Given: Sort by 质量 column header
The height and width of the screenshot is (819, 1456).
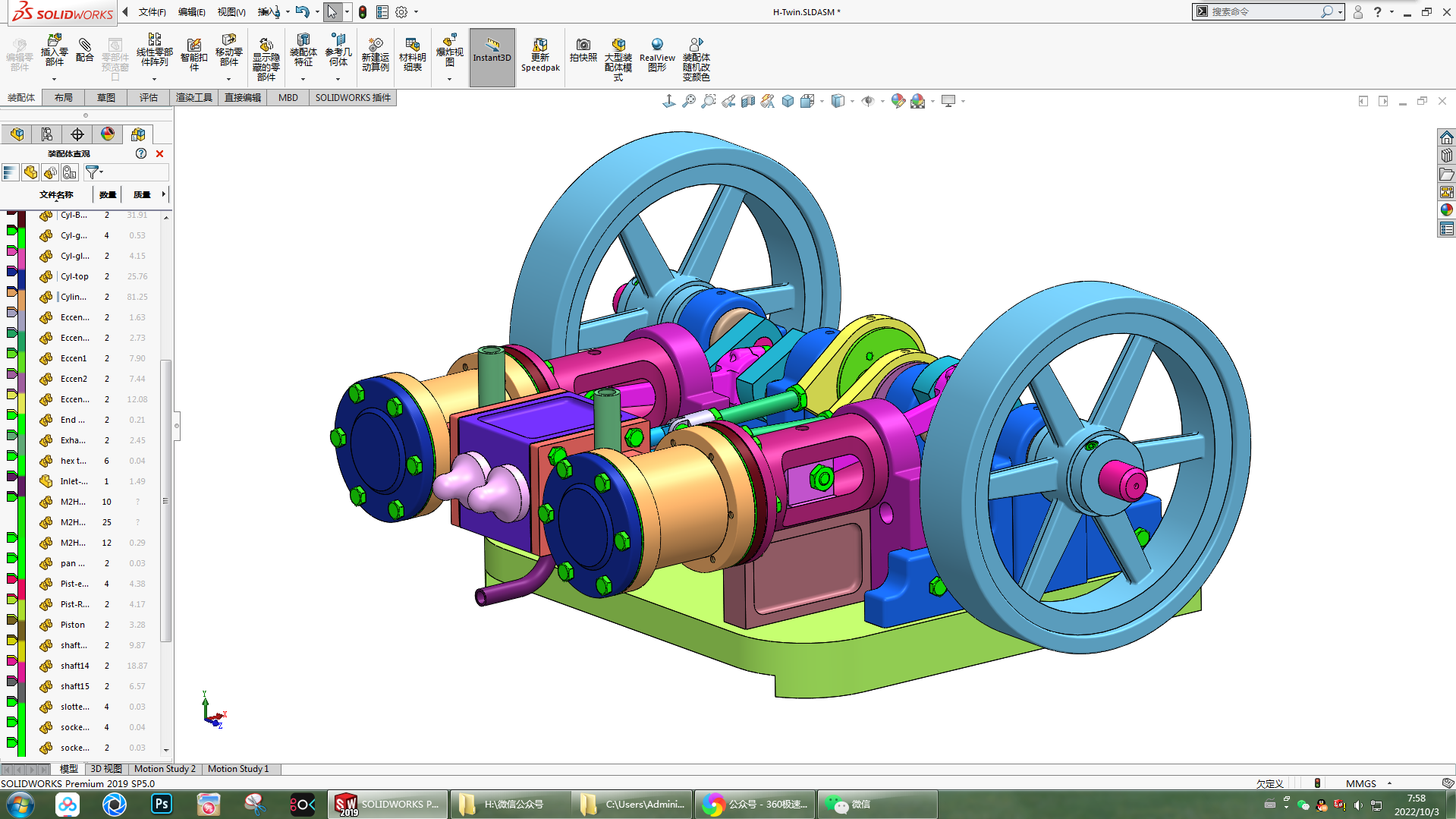Looking at the screenshot, I should tap(142, 195).
